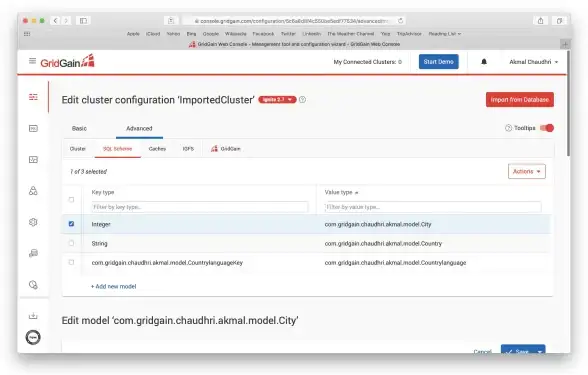
Task: Click the download agent sidebar icon
Action: [33, 316]
